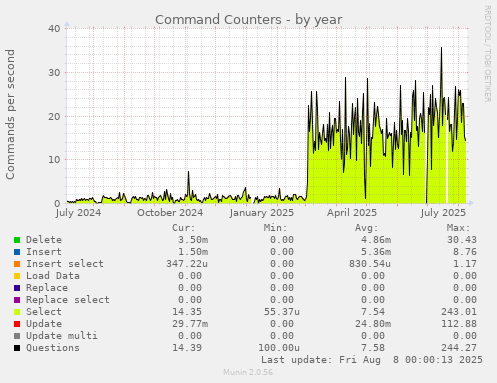Click the July 2025 axis label
Image resolution: width=497 pixels, height=383 pixels.
443,213
